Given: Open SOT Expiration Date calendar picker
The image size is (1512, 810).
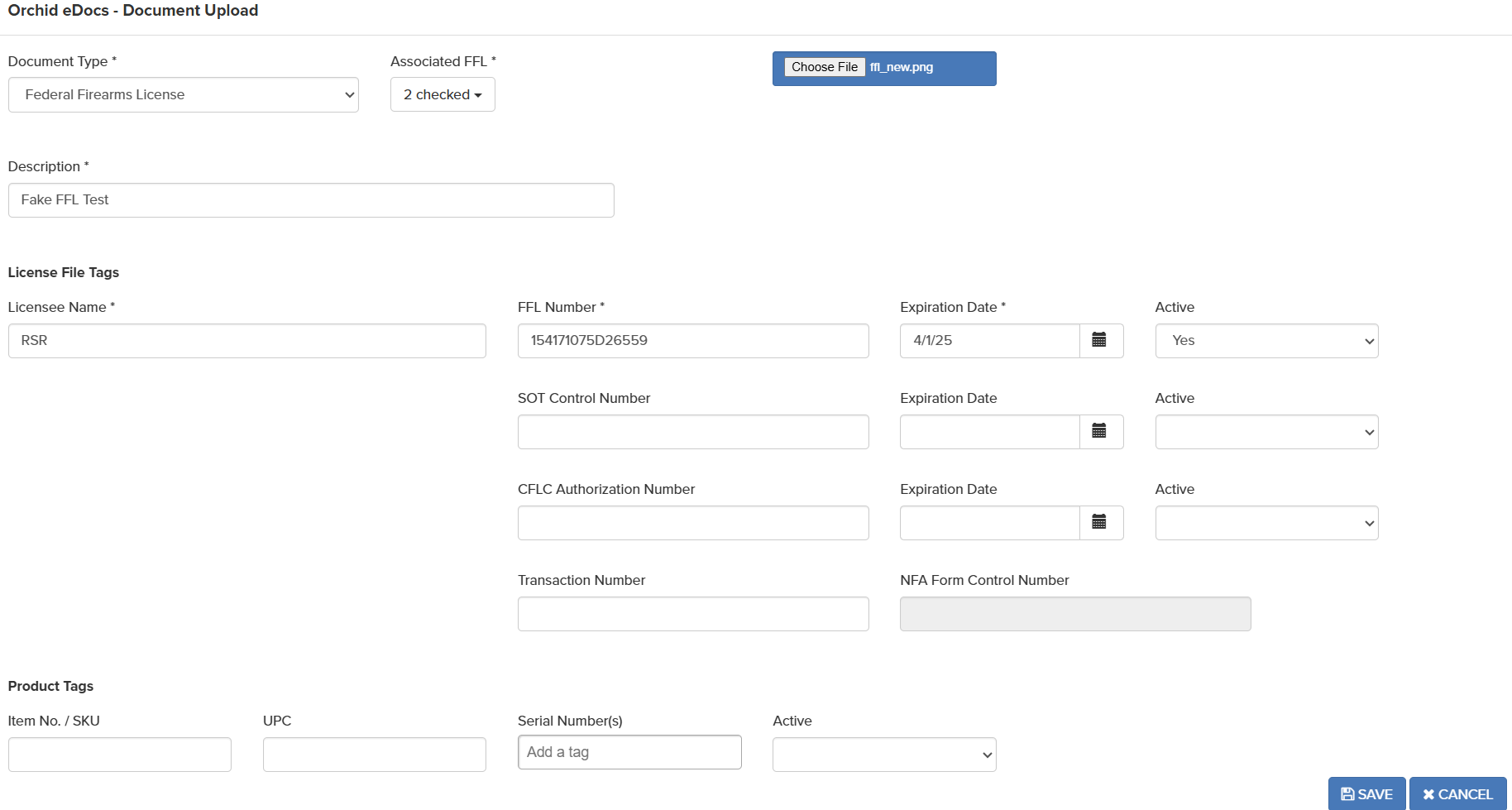Looking at the screenshot, I should click(x=1099, y=432).
